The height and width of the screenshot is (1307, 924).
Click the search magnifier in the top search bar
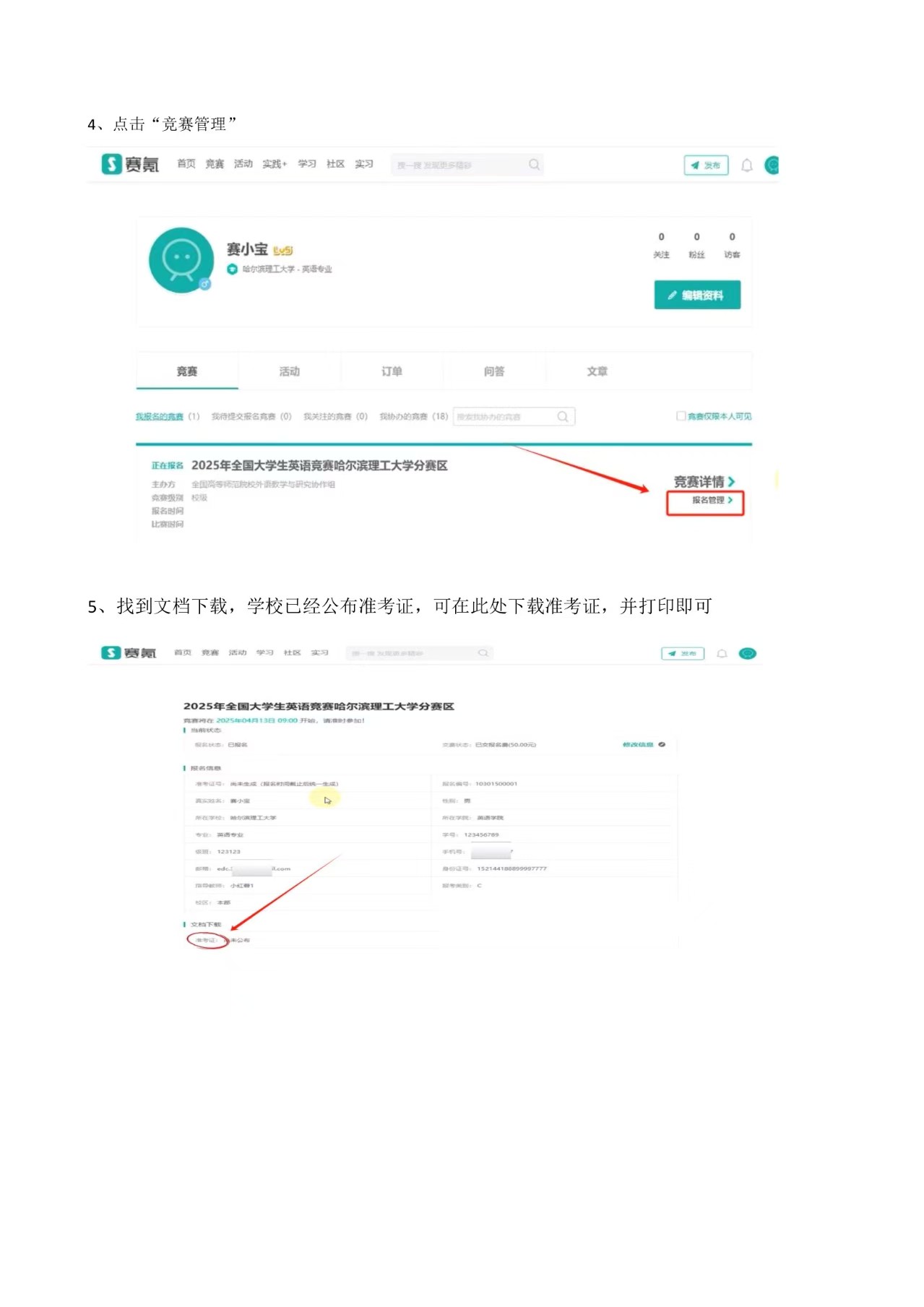click(534, 165)
